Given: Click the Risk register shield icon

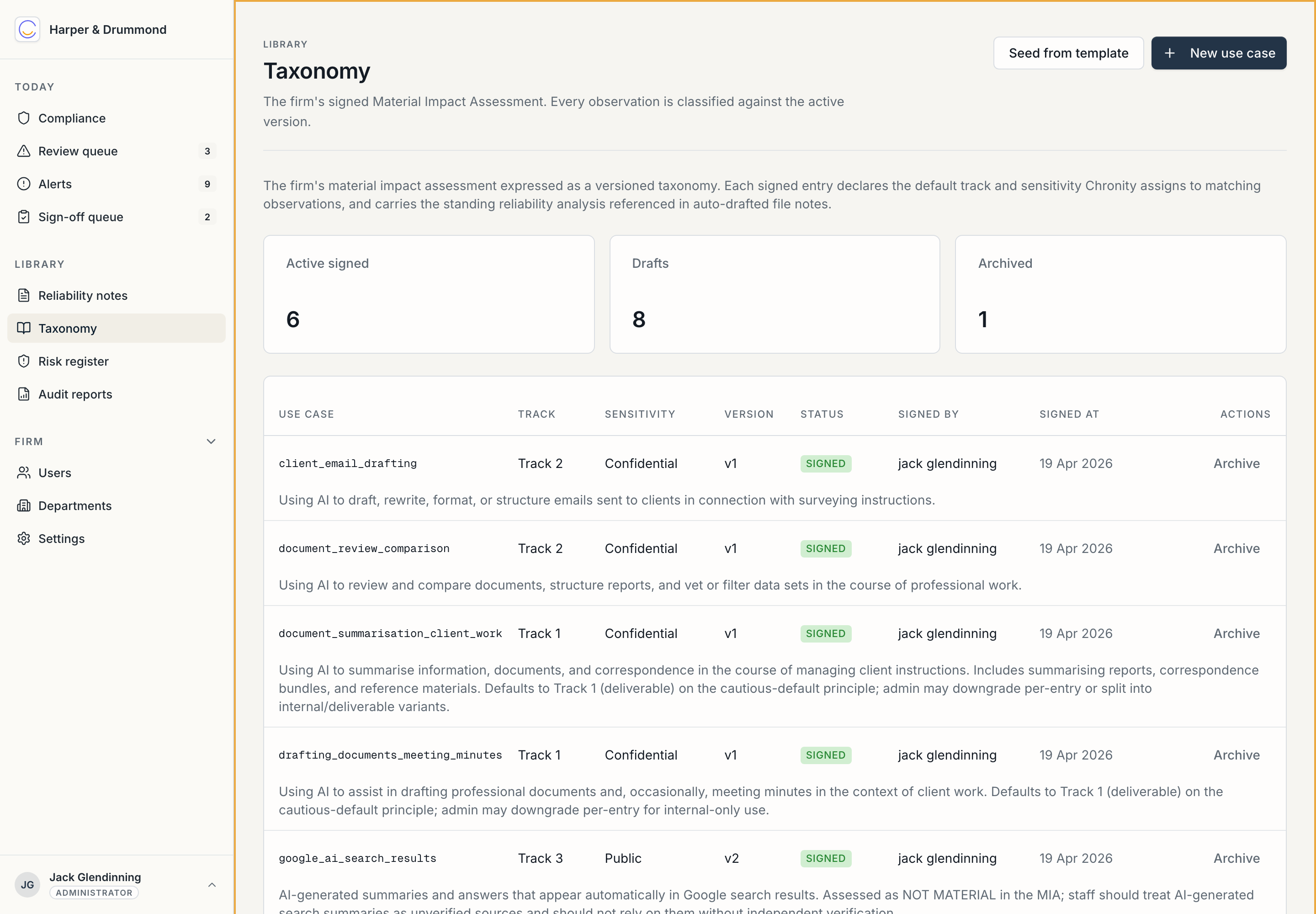Looking at the screenshot, I should tap(23, 361).
